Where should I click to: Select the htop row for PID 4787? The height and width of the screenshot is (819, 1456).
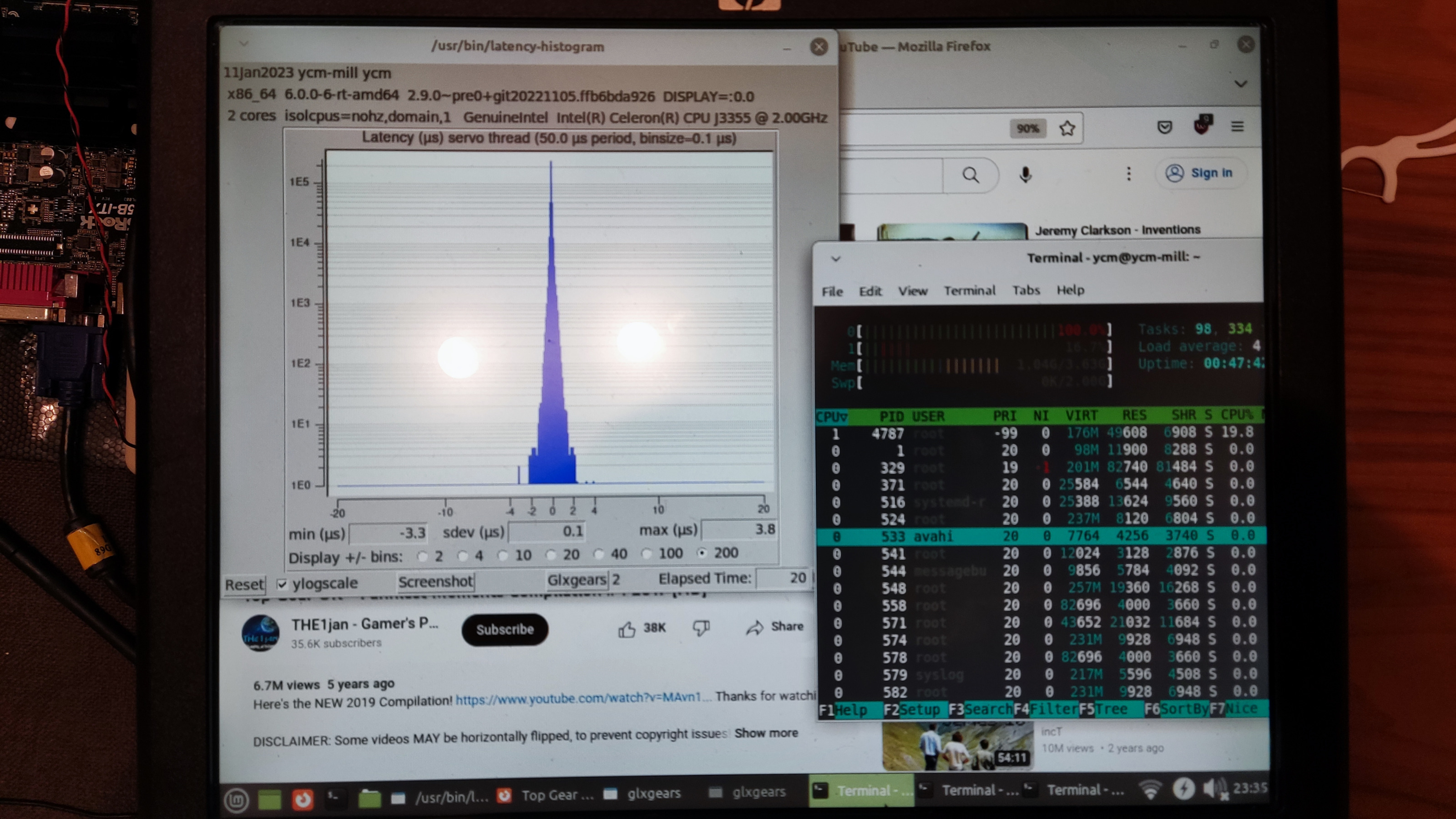tap(1039, 434)
